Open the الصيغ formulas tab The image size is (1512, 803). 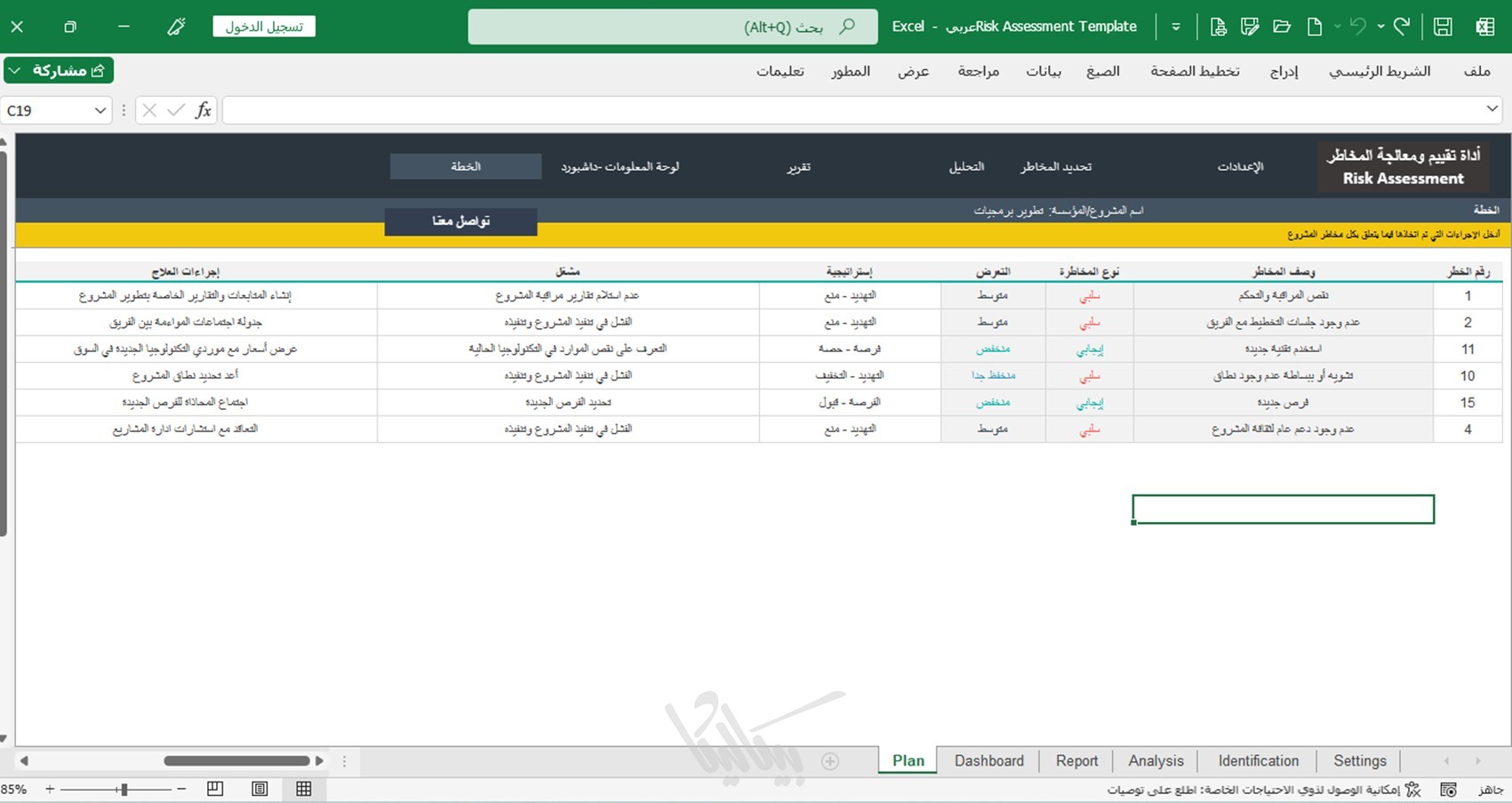(x=1103, y=71)
